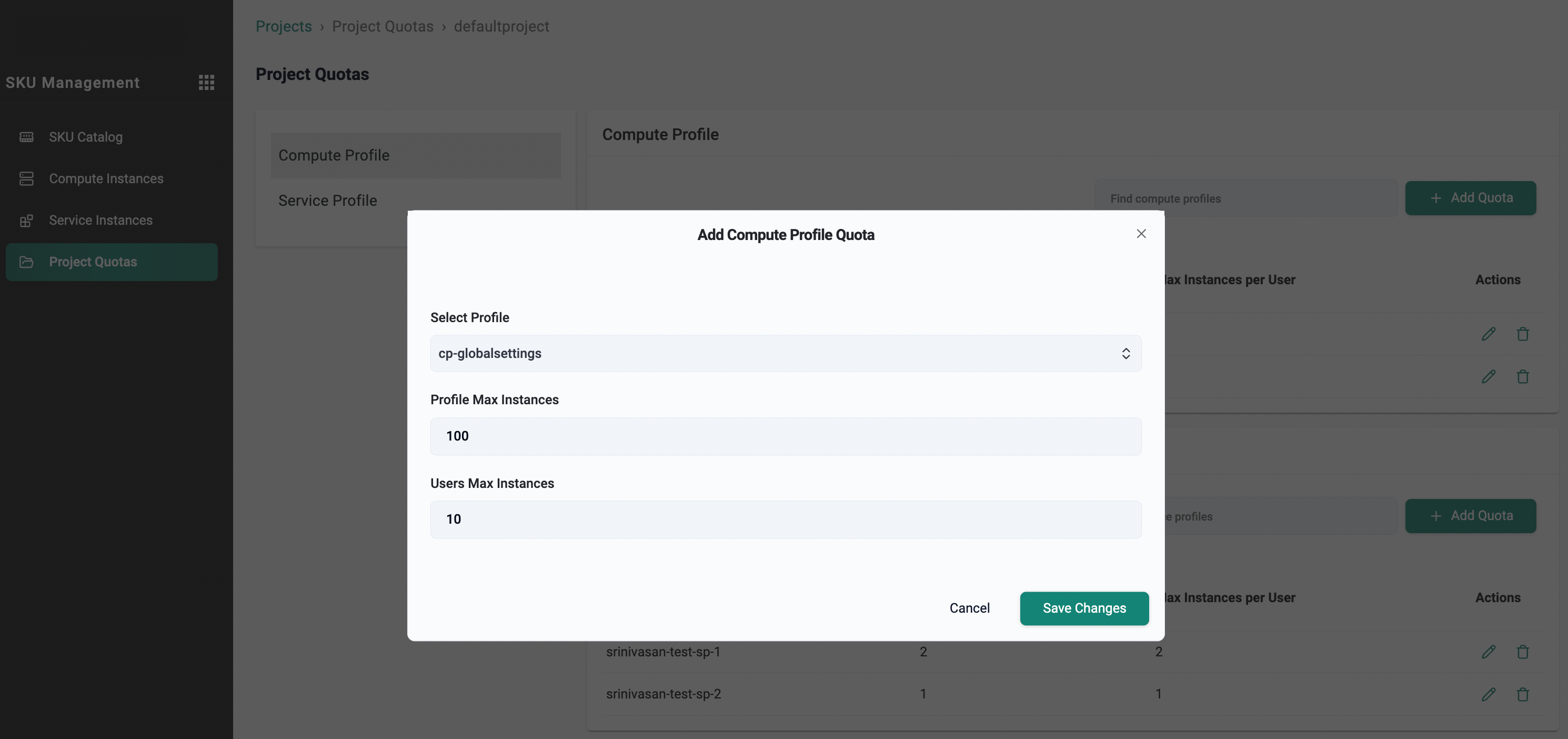Image resolution: width=1568 pixels, height=739 pixels.
Task: Click the Compute Instances sidebar icon
Action: [x=26, y=178]
